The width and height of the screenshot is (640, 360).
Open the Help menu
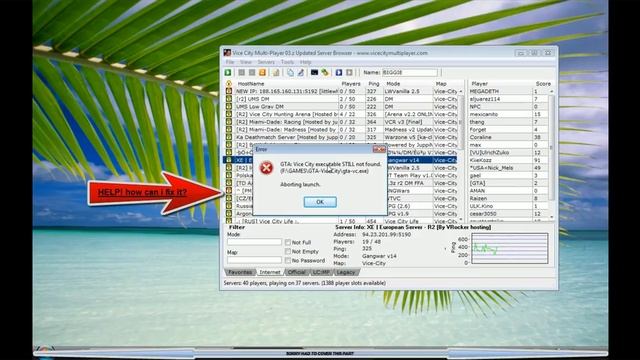click(x=306, y=62)
